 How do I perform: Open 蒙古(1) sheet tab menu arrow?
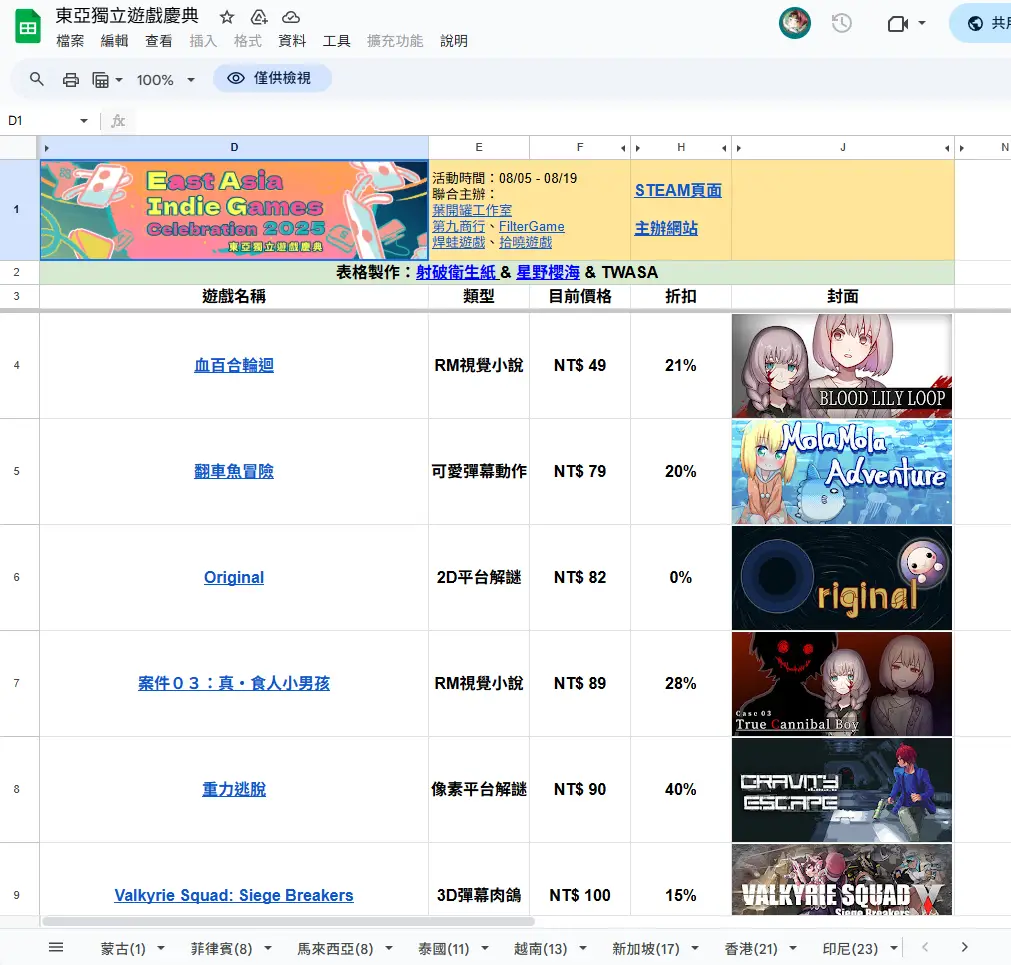point(161,948)
